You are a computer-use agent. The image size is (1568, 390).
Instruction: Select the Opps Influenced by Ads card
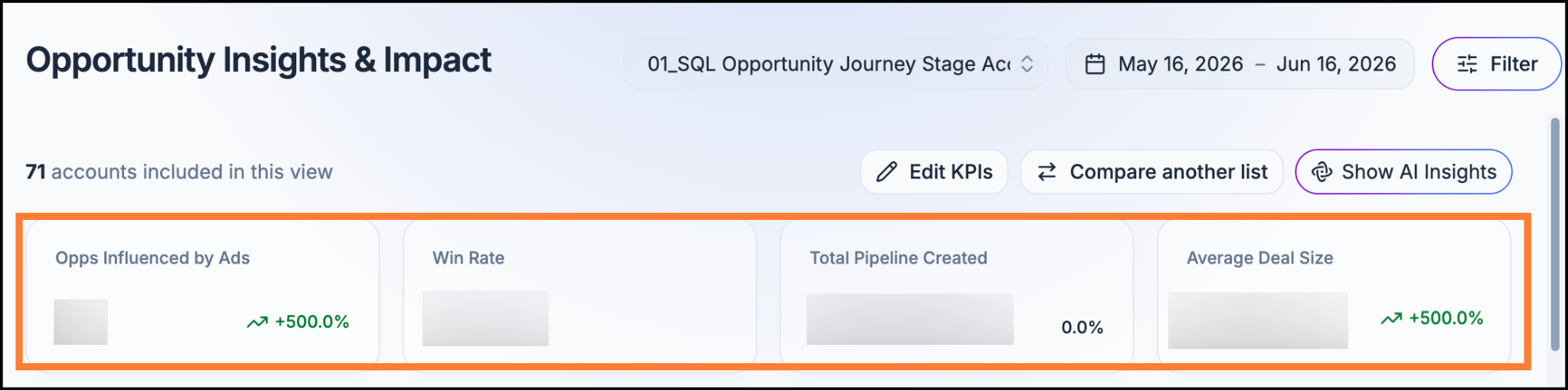[203, 294]
